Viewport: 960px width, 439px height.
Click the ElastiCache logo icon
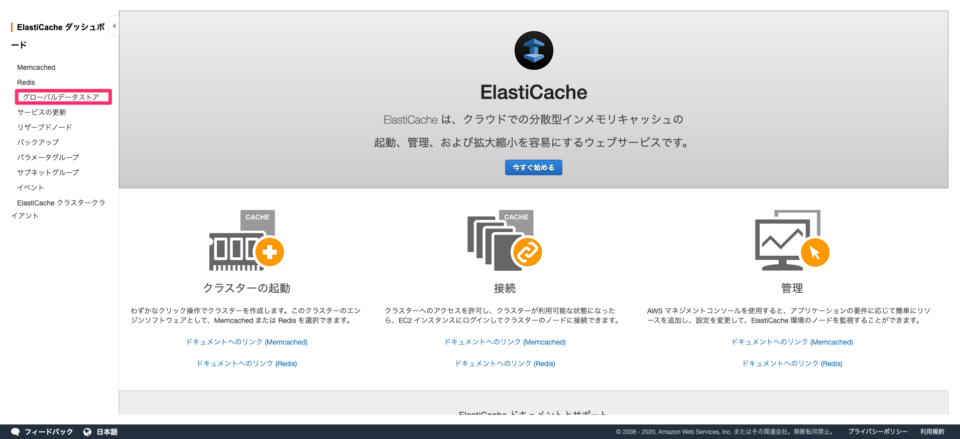pos(533,50)
